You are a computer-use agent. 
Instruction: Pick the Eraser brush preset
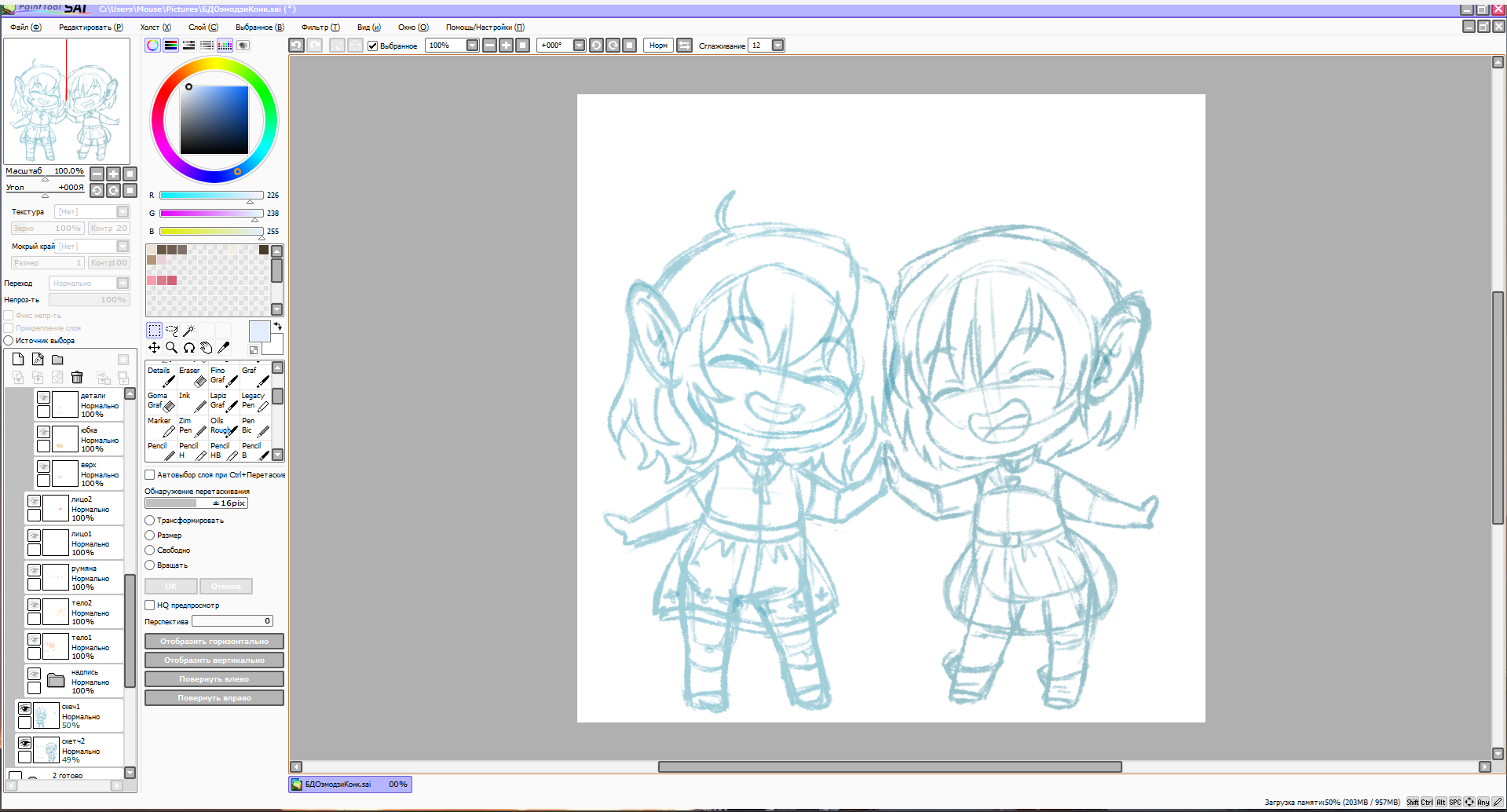[x=192, y=376]
